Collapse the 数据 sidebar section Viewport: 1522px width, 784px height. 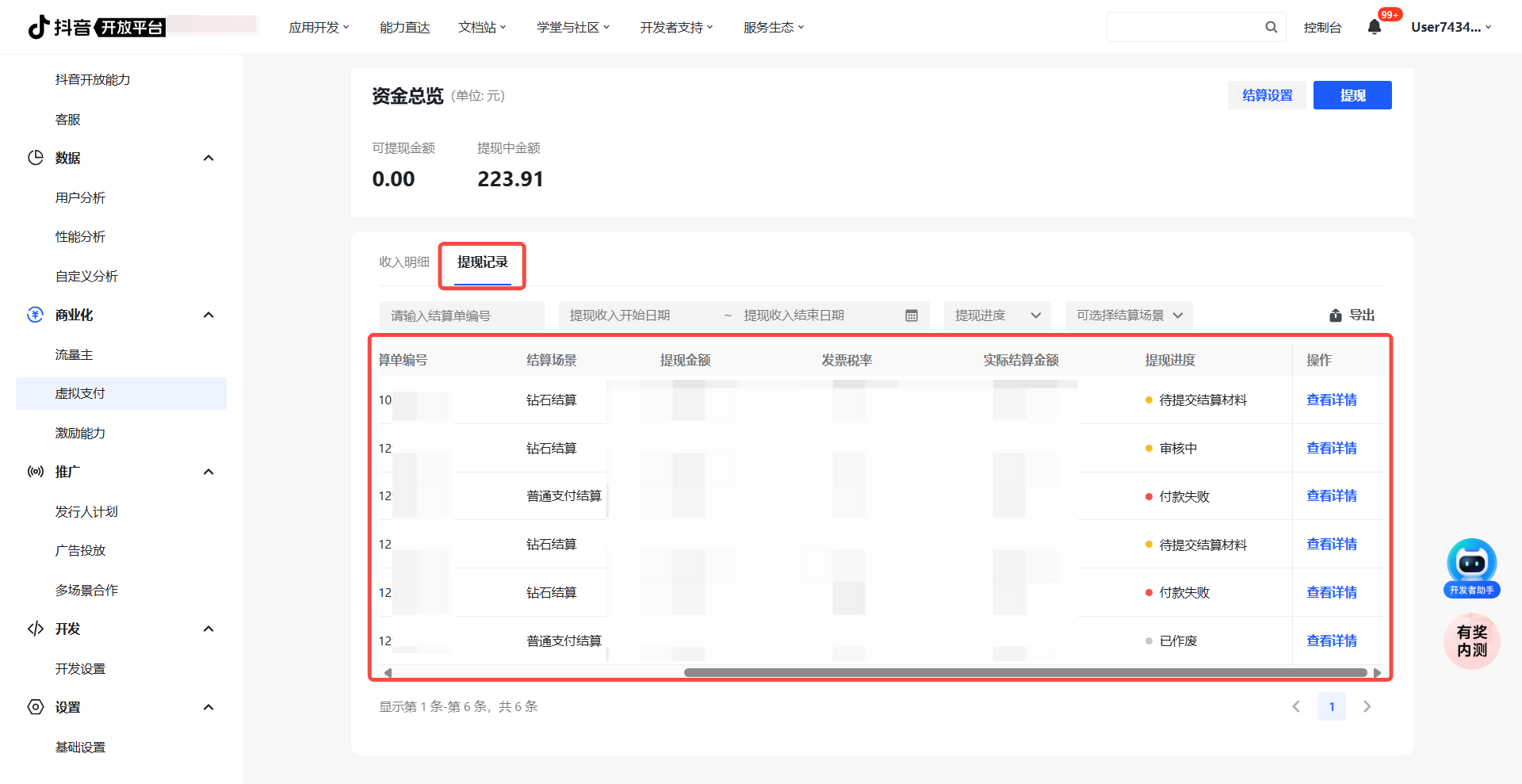(208, 158)
